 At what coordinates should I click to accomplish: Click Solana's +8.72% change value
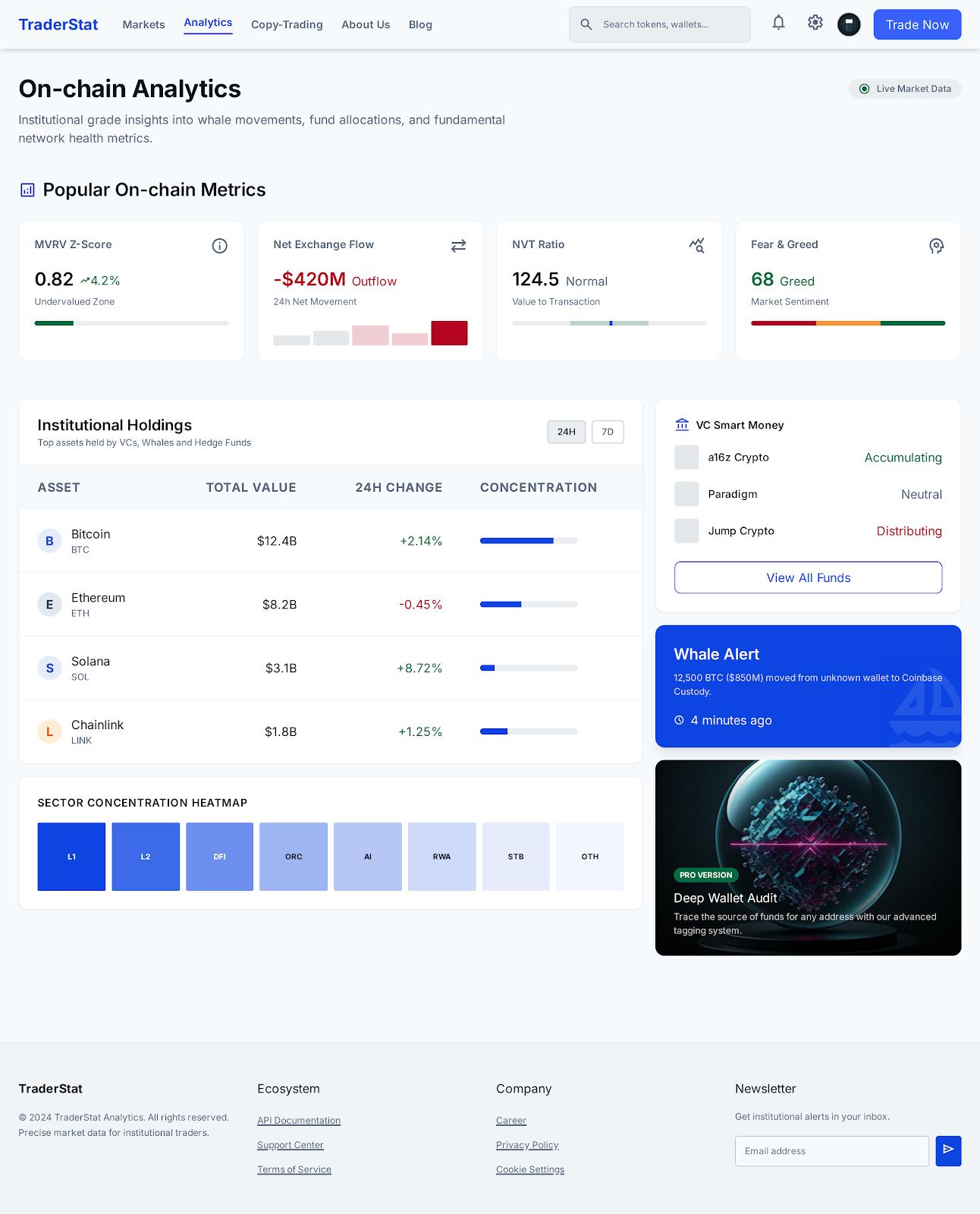tap(419, 668)
